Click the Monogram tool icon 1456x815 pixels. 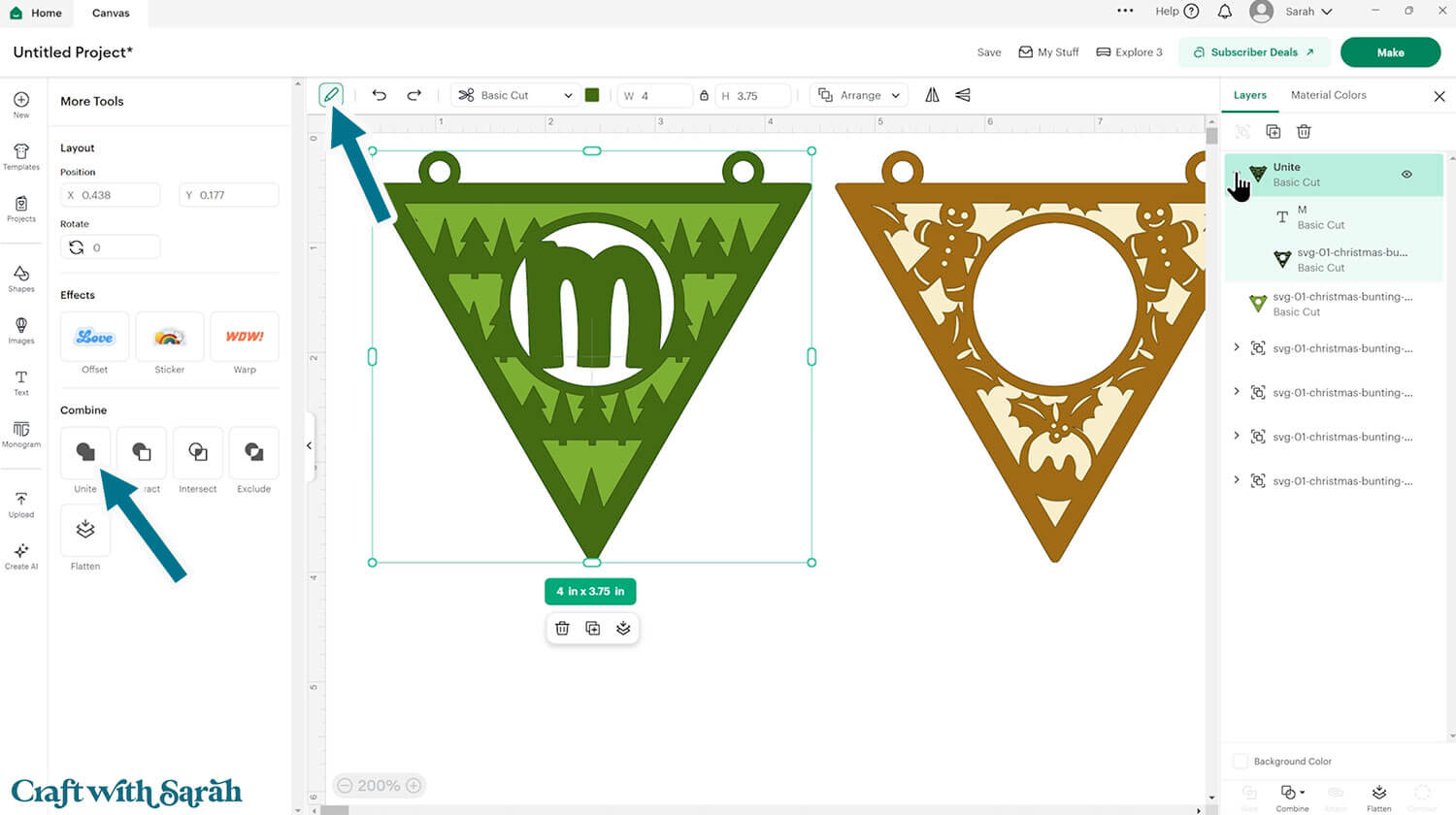(x=20, y=435)
